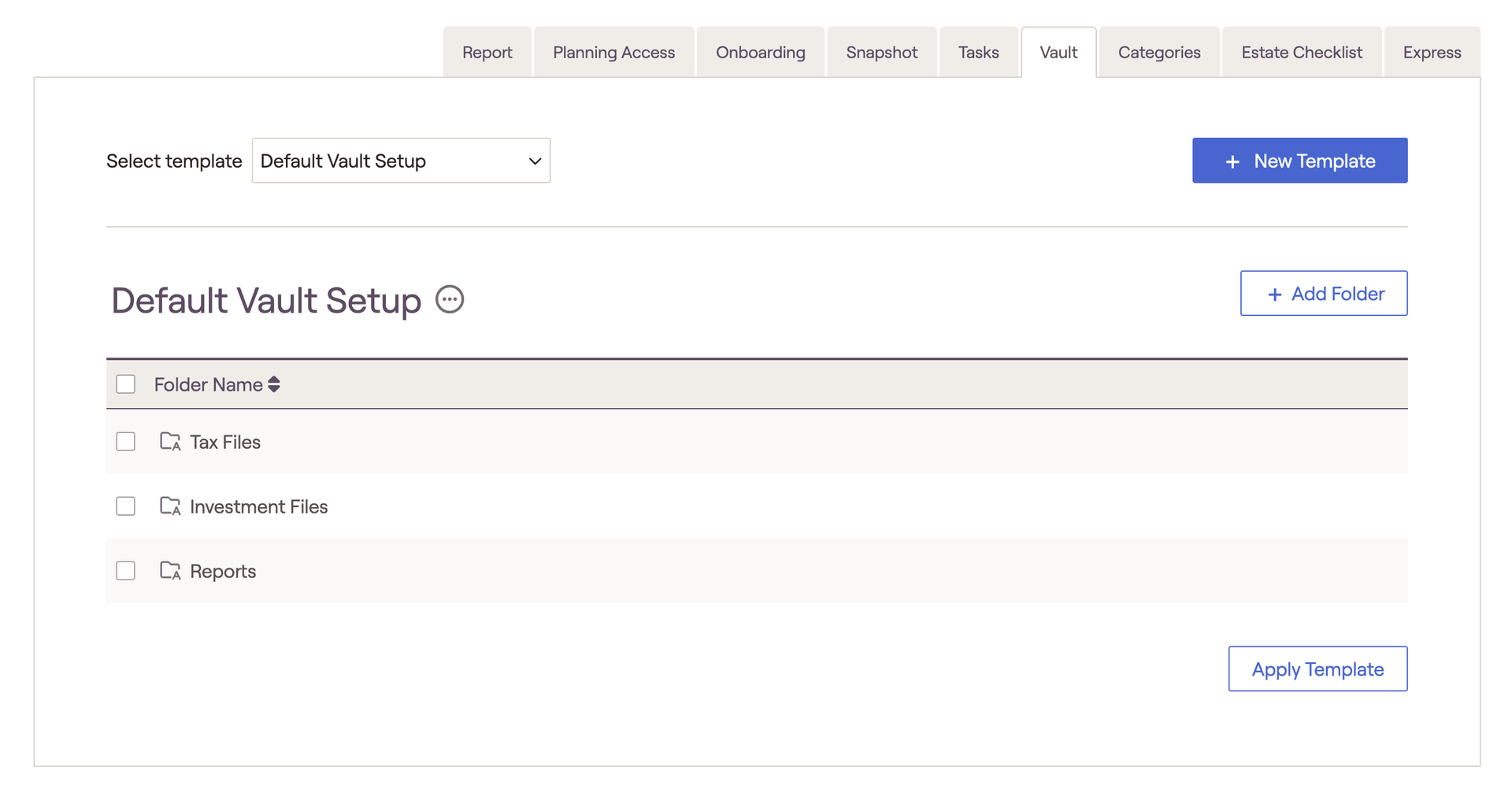This screenshot has width=1512, height=804.
Task: Check the Investment Files checkbox
Action: tap(126, 506)
